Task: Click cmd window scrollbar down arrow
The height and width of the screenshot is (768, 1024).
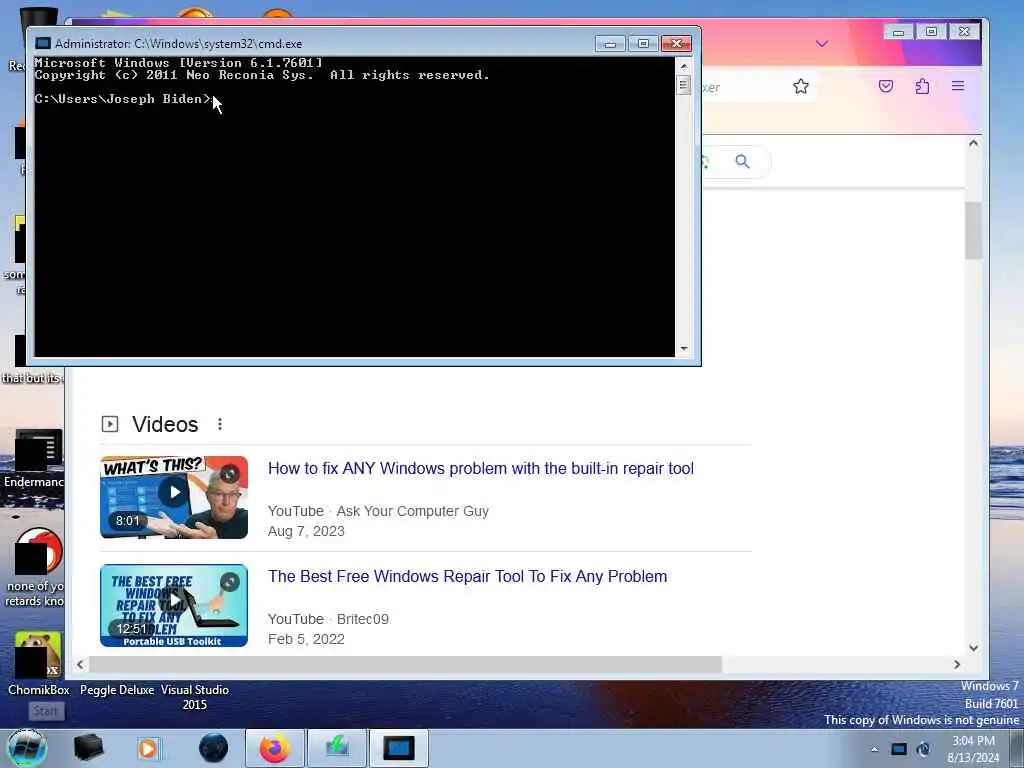Action: coord(684,349)
